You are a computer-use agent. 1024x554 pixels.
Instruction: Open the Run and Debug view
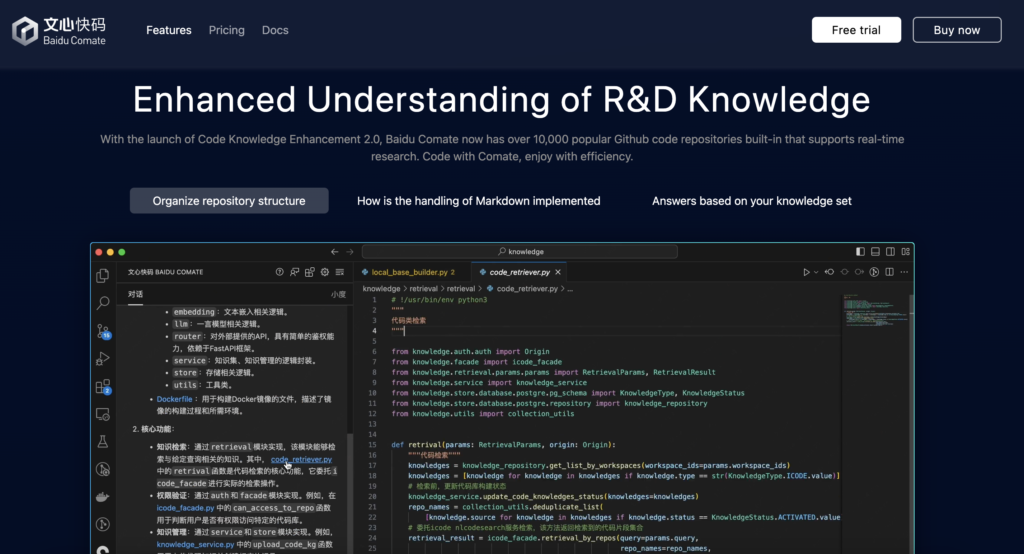[x=103, y=359]
